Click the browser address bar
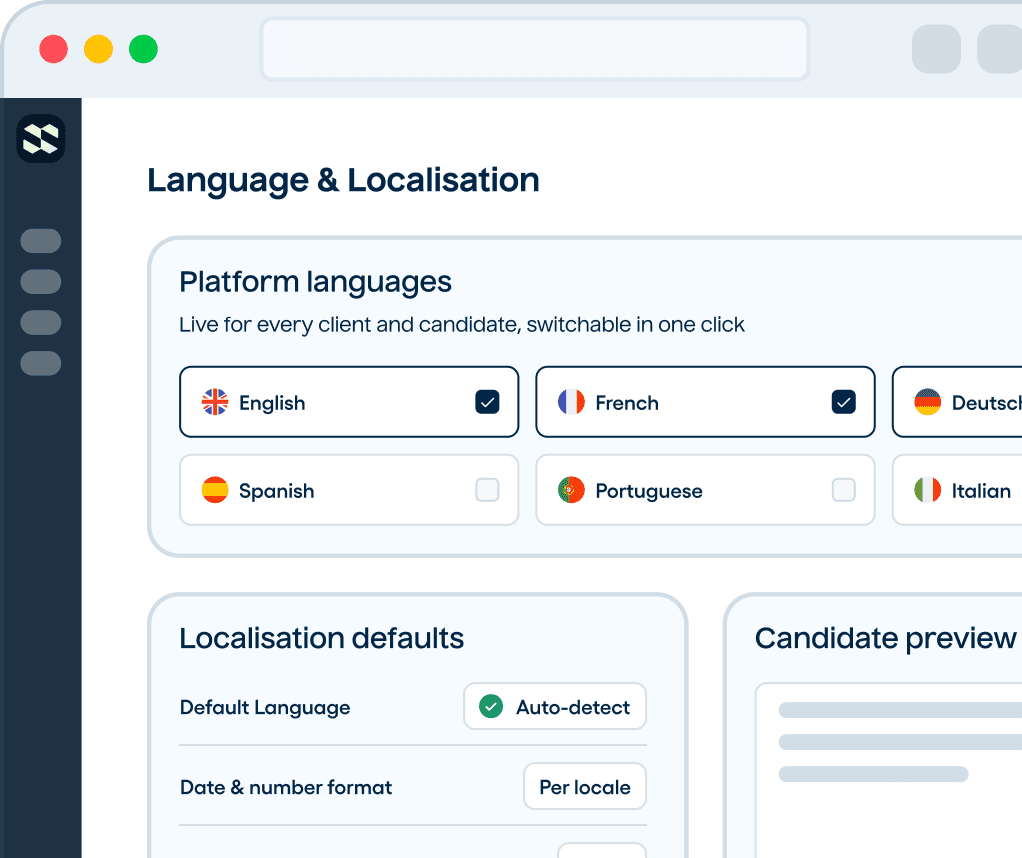The image size is (1022, 858). tap(534, 49)
